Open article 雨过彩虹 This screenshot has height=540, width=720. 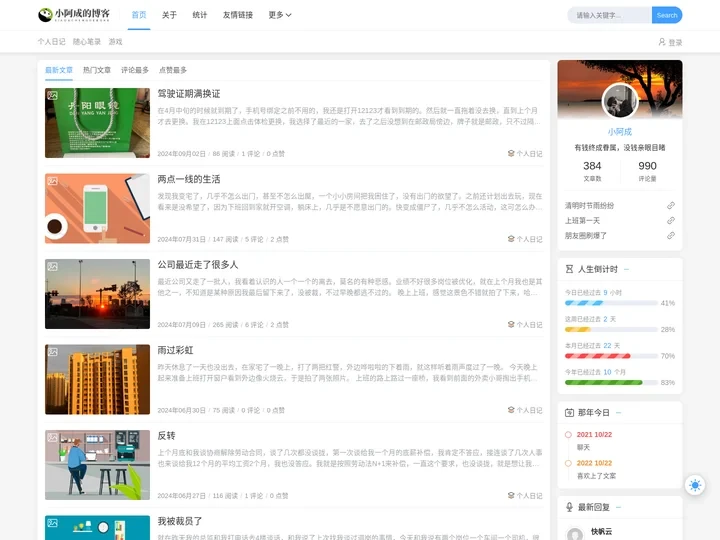click(x=175, y=350)
